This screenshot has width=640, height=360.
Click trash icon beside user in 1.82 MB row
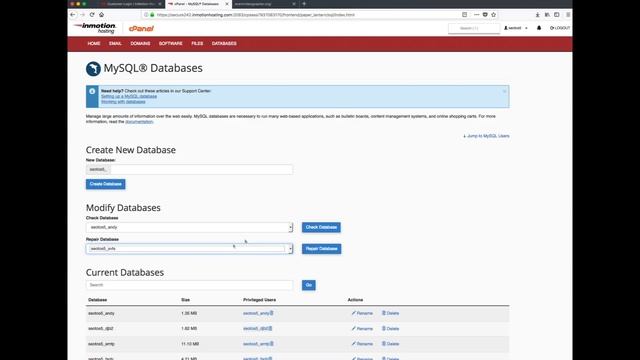270,328
